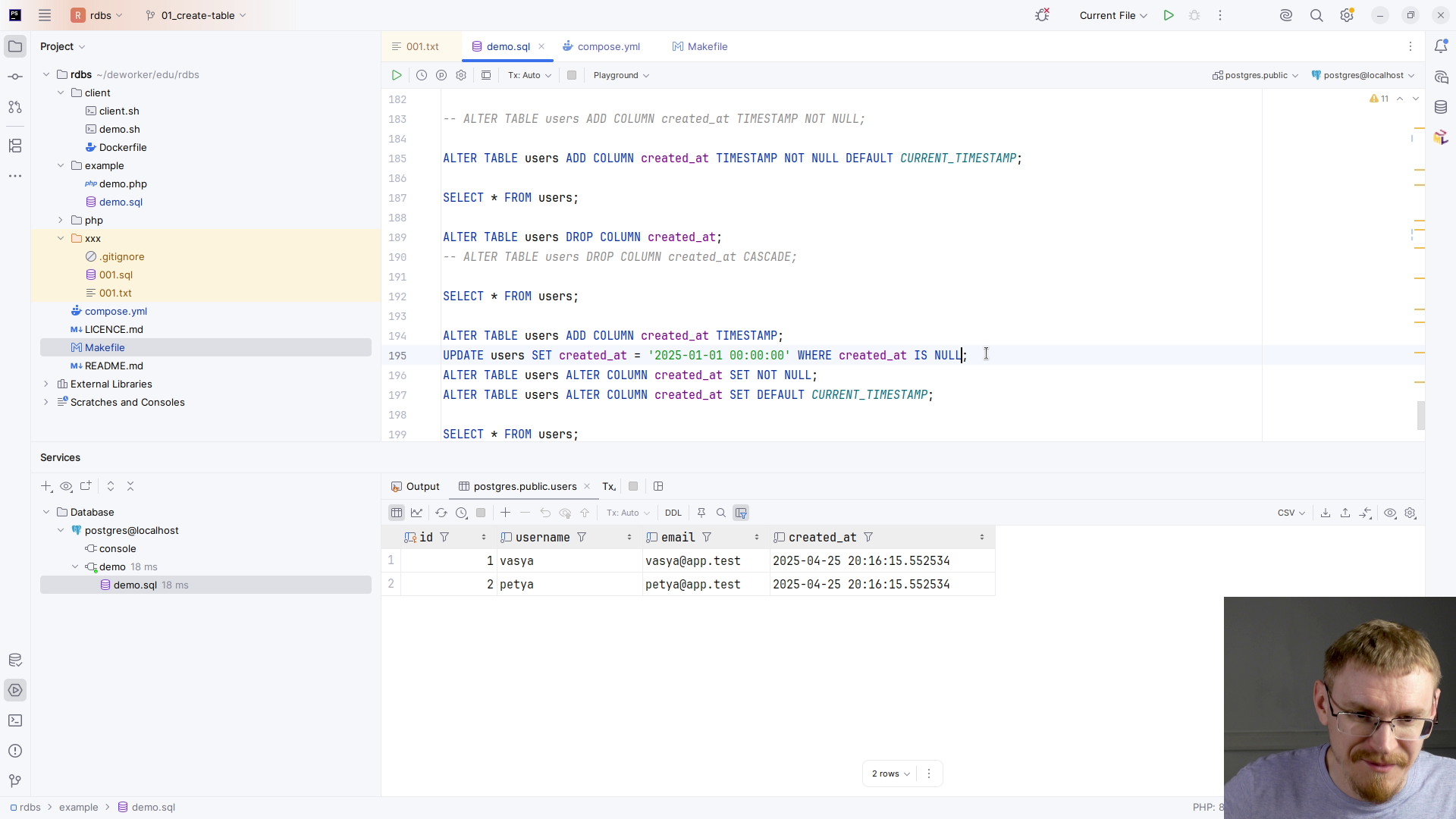Toggle table view eye icon in results
Screen dimensions: 1456x819
[1390, 513]
